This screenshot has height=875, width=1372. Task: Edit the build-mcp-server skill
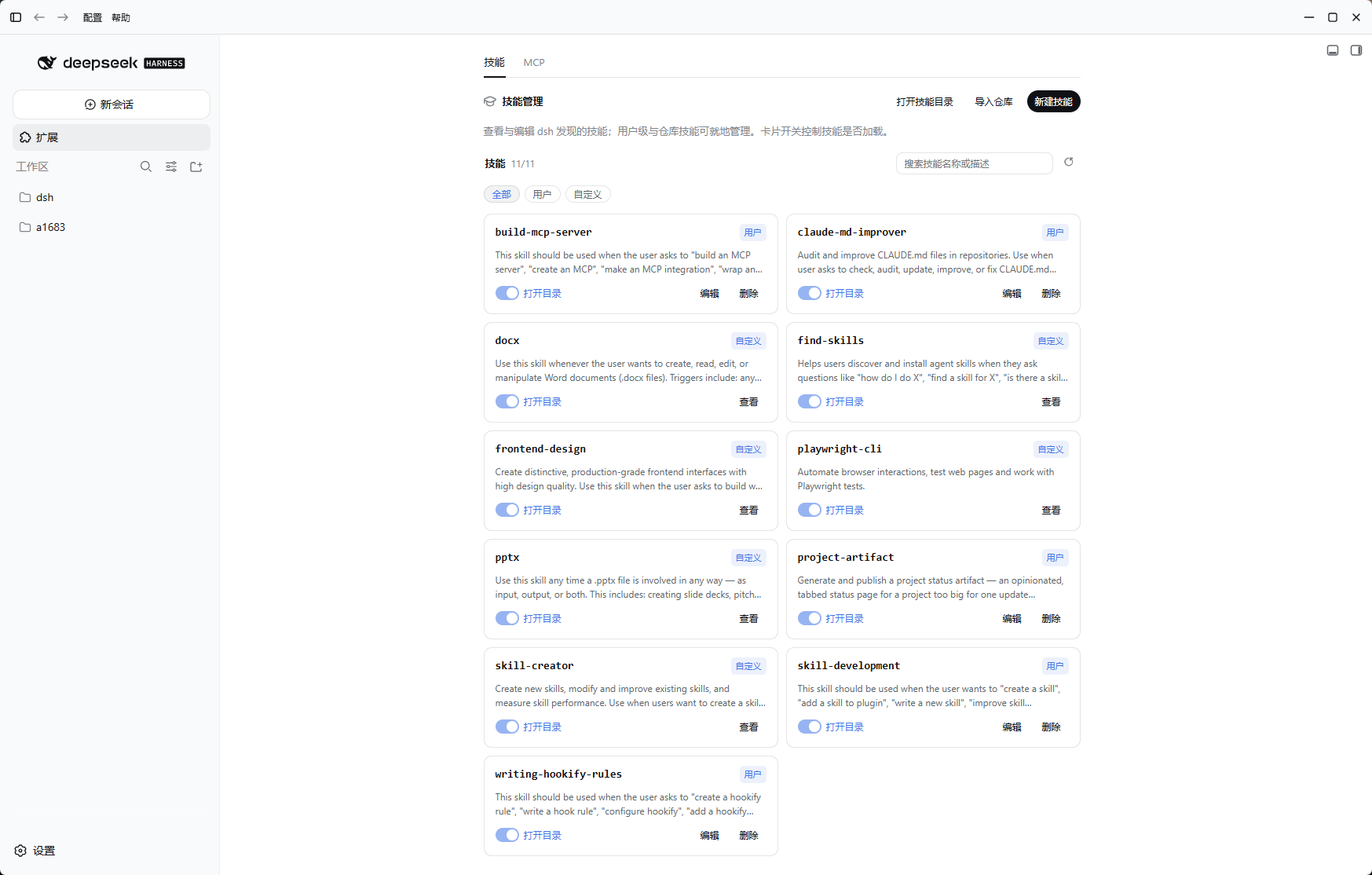click(x=710, y=293)
